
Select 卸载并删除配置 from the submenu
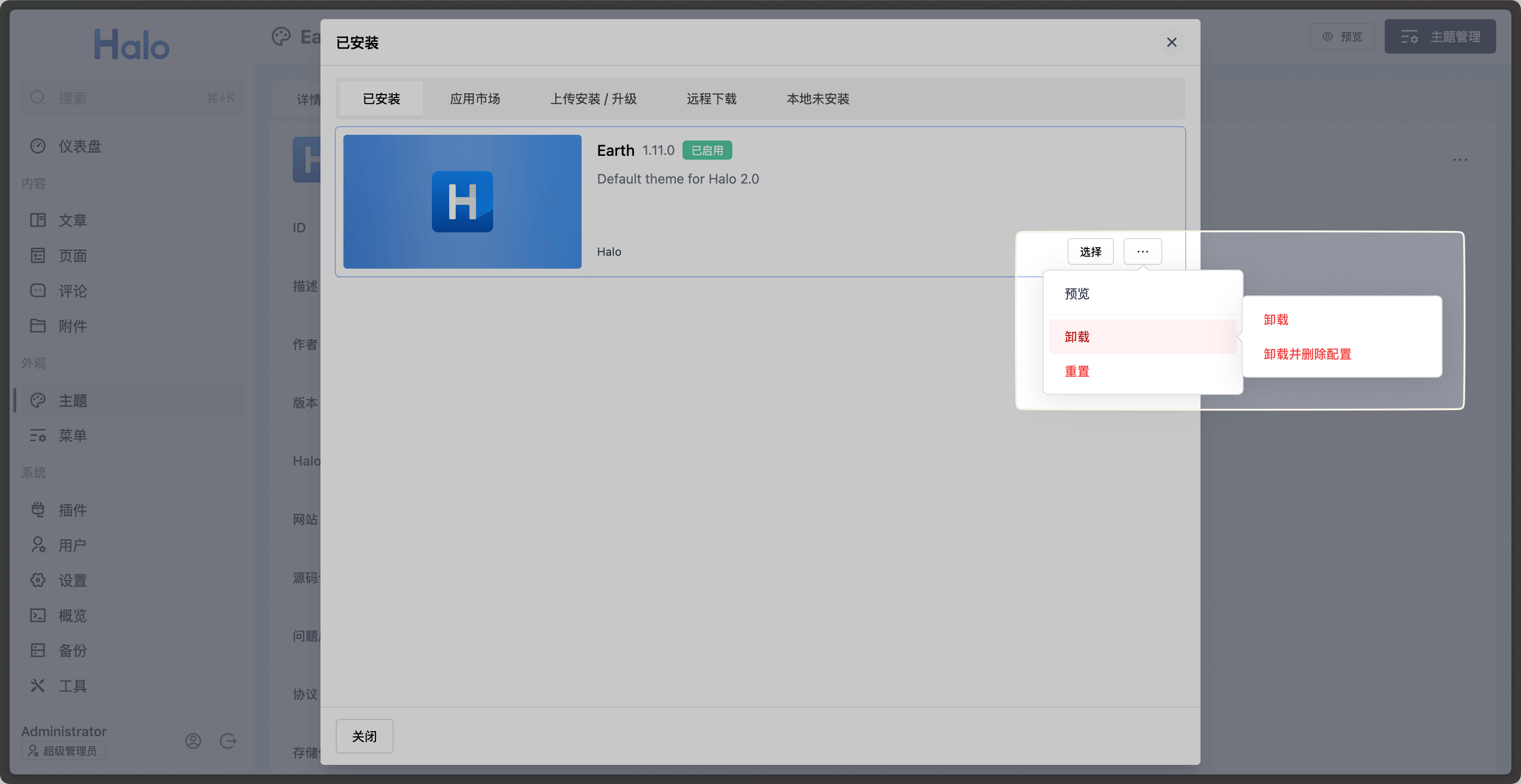pyautogui.click(x=1307, y=355)
